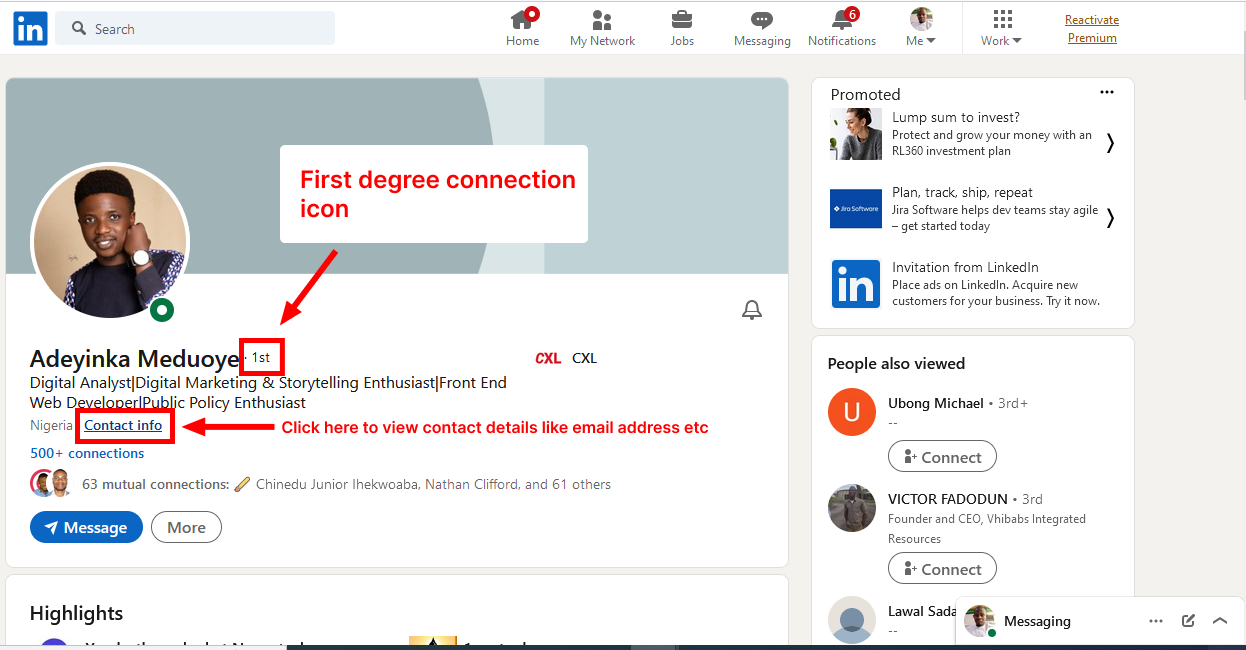This screenshot has height=650, width=1246.
Task: Click inside the Search field
Action: 195,28
